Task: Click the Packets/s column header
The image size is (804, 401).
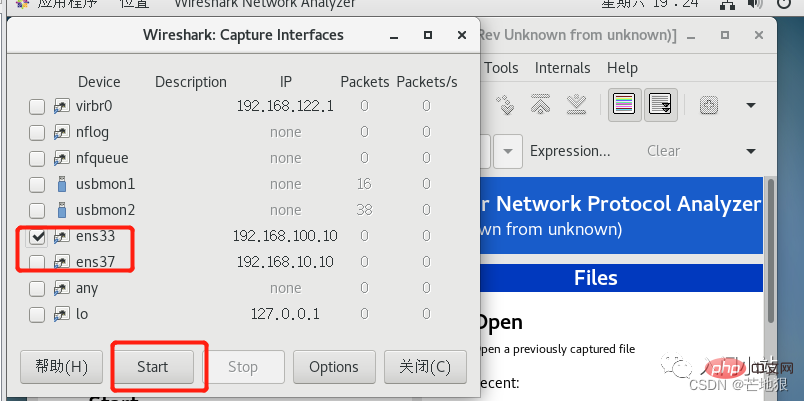Action: click(x=427, y=82)
